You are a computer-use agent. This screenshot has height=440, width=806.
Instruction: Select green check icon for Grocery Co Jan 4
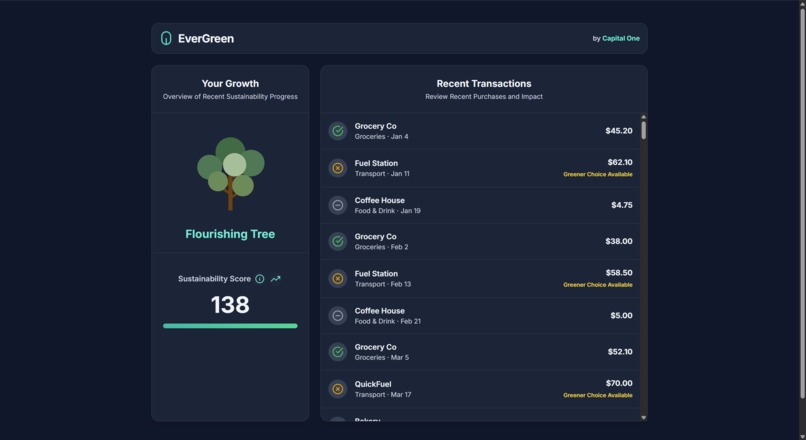(x=338, y=131)
